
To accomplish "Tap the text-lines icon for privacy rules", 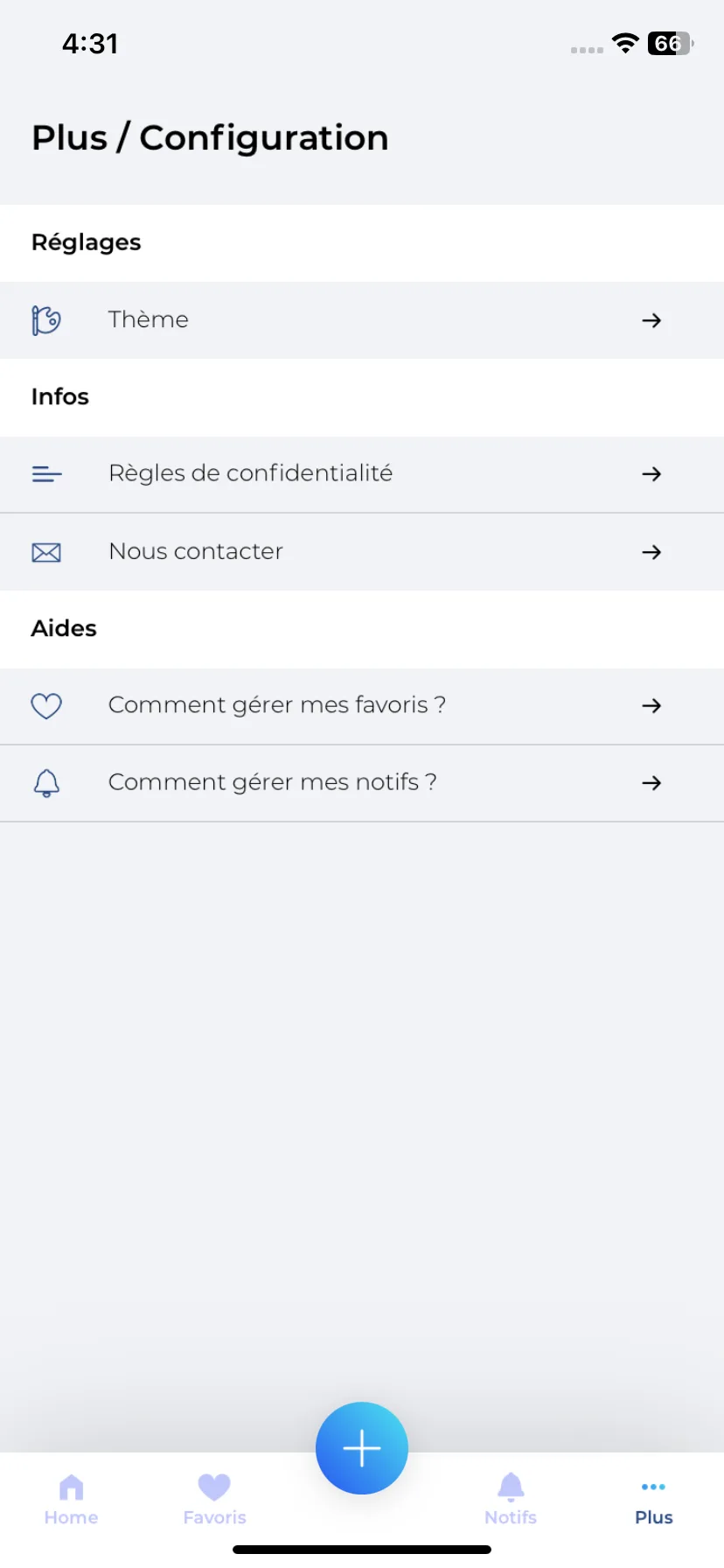I will coord(46,474).
